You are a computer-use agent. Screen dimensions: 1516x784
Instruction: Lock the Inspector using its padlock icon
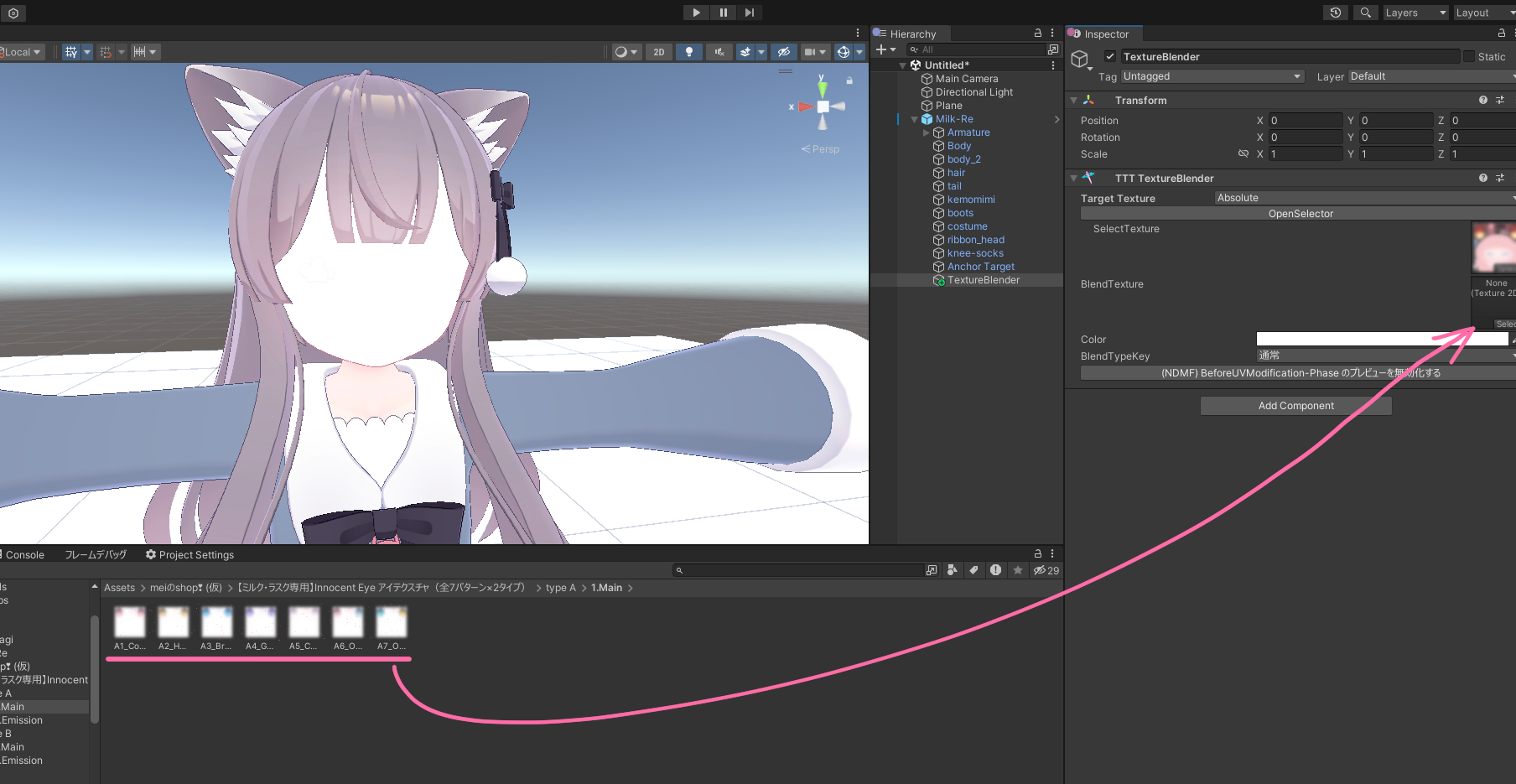[x=1501, y=33]
